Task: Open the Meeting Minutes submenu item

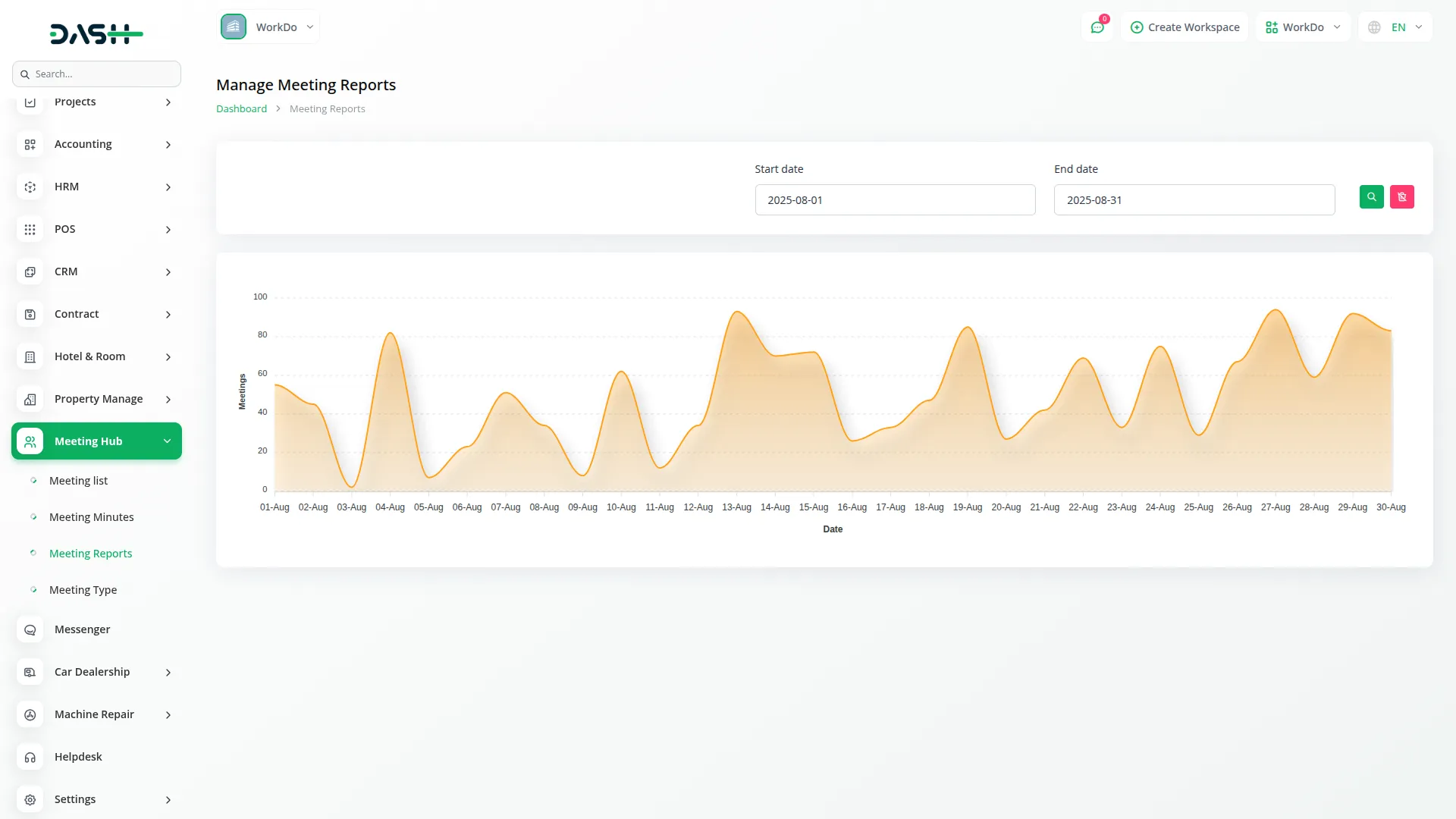Action: 91,517
